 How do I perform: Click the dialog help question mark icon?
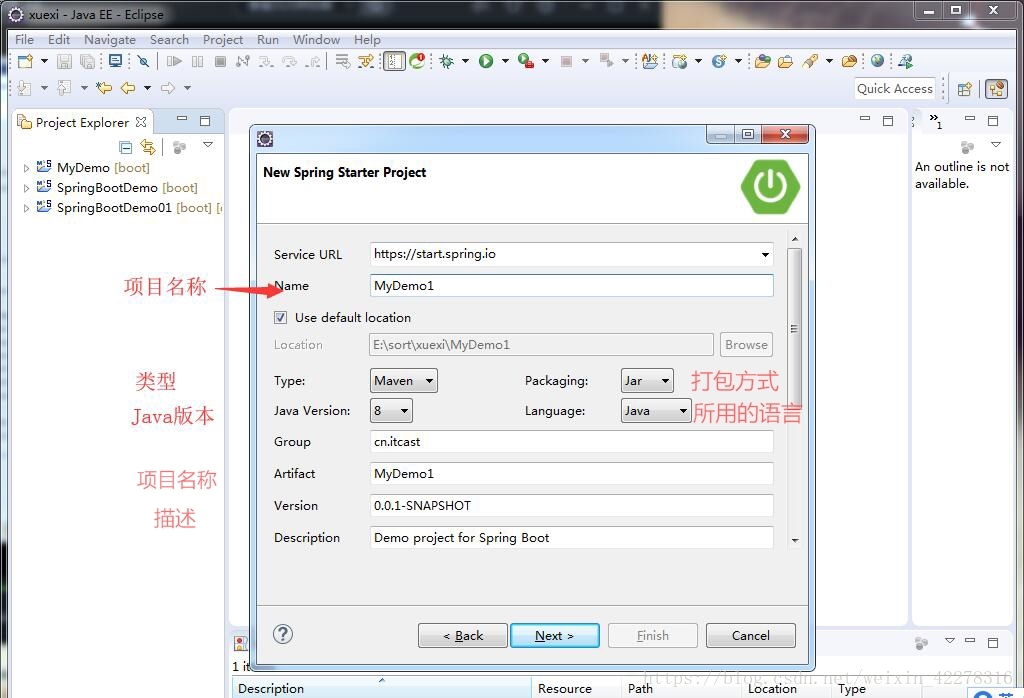pos(283,634)
